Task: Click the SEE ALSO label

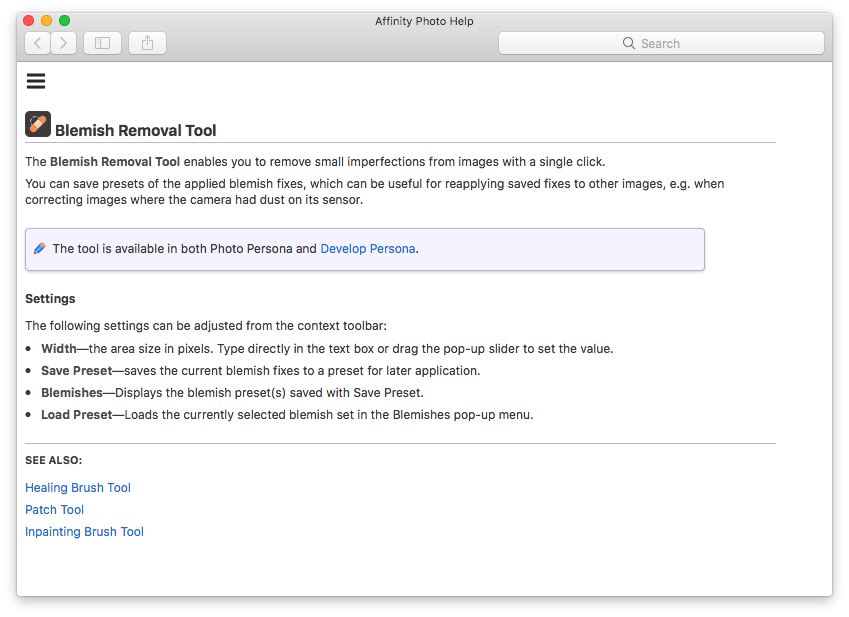Action: point(54,461)
